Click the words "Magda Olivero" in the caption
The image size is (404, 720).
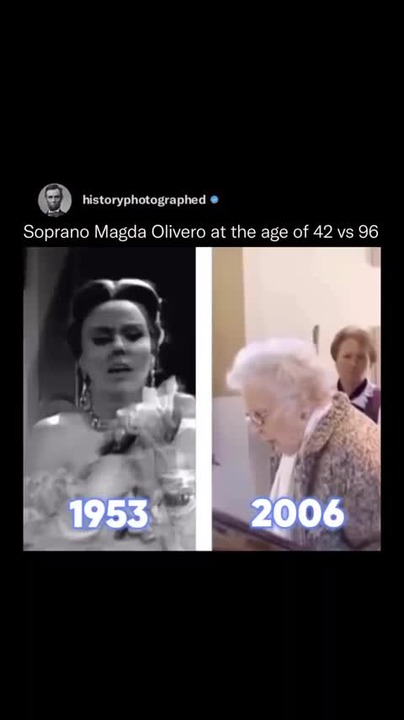[x=150, y=232]
